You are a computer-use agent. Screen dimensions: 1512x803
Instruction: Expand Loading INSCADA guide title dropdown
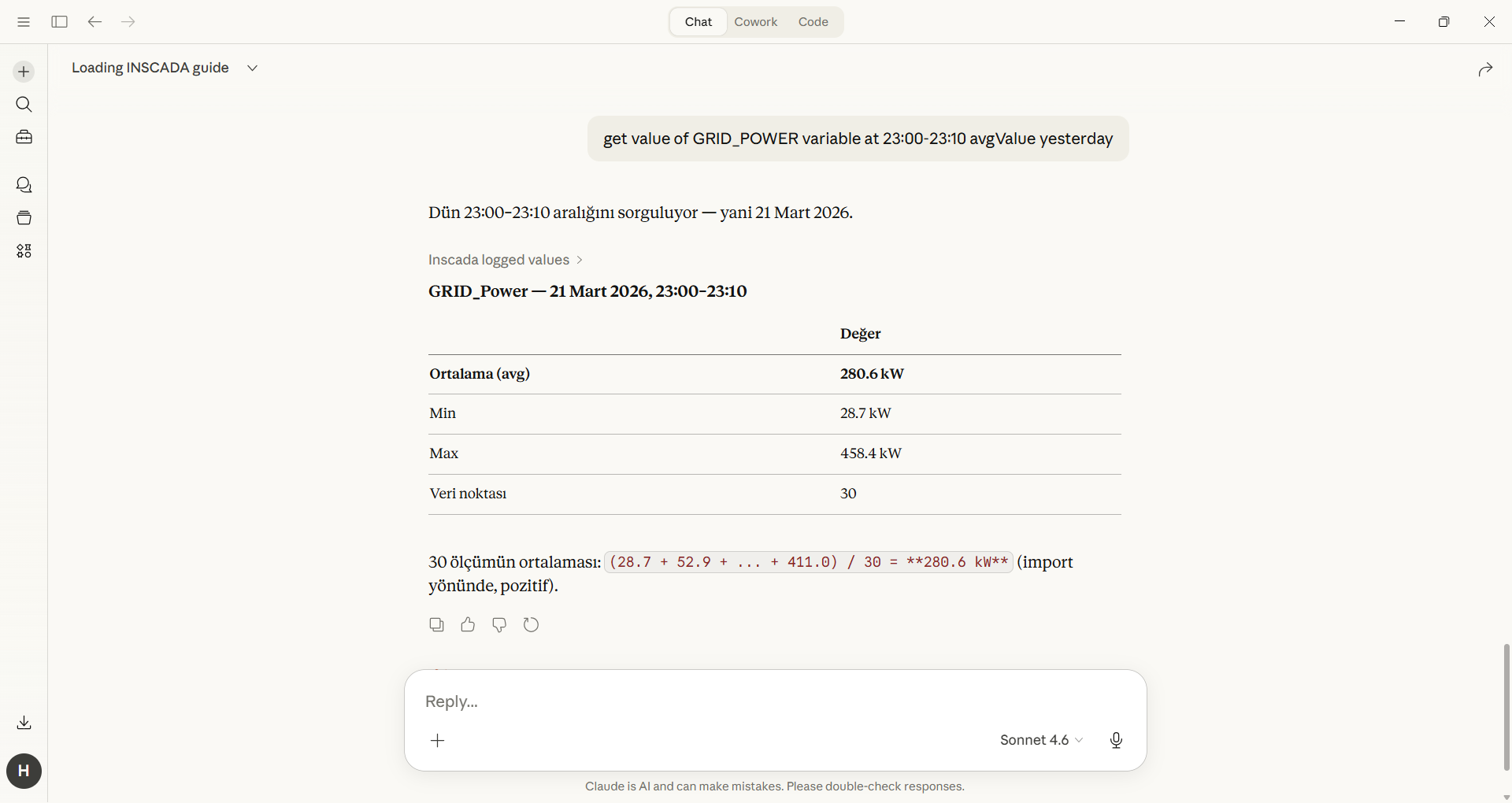pos(252,68)
